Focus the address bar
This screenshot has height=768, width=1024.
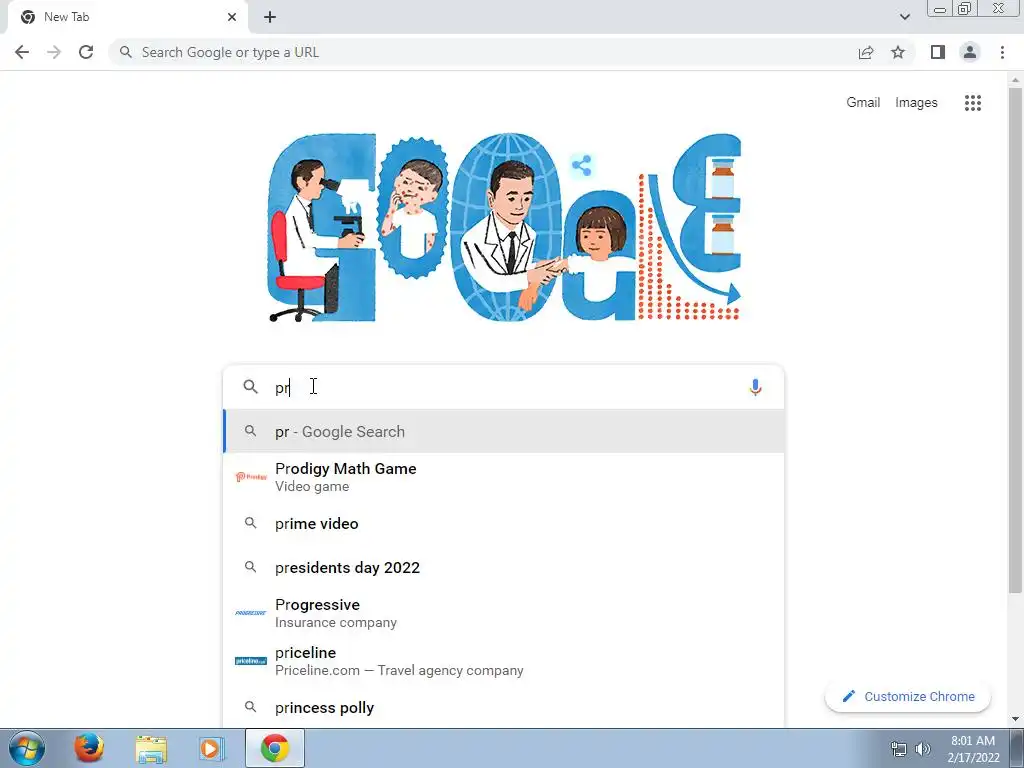click(483, 52)
